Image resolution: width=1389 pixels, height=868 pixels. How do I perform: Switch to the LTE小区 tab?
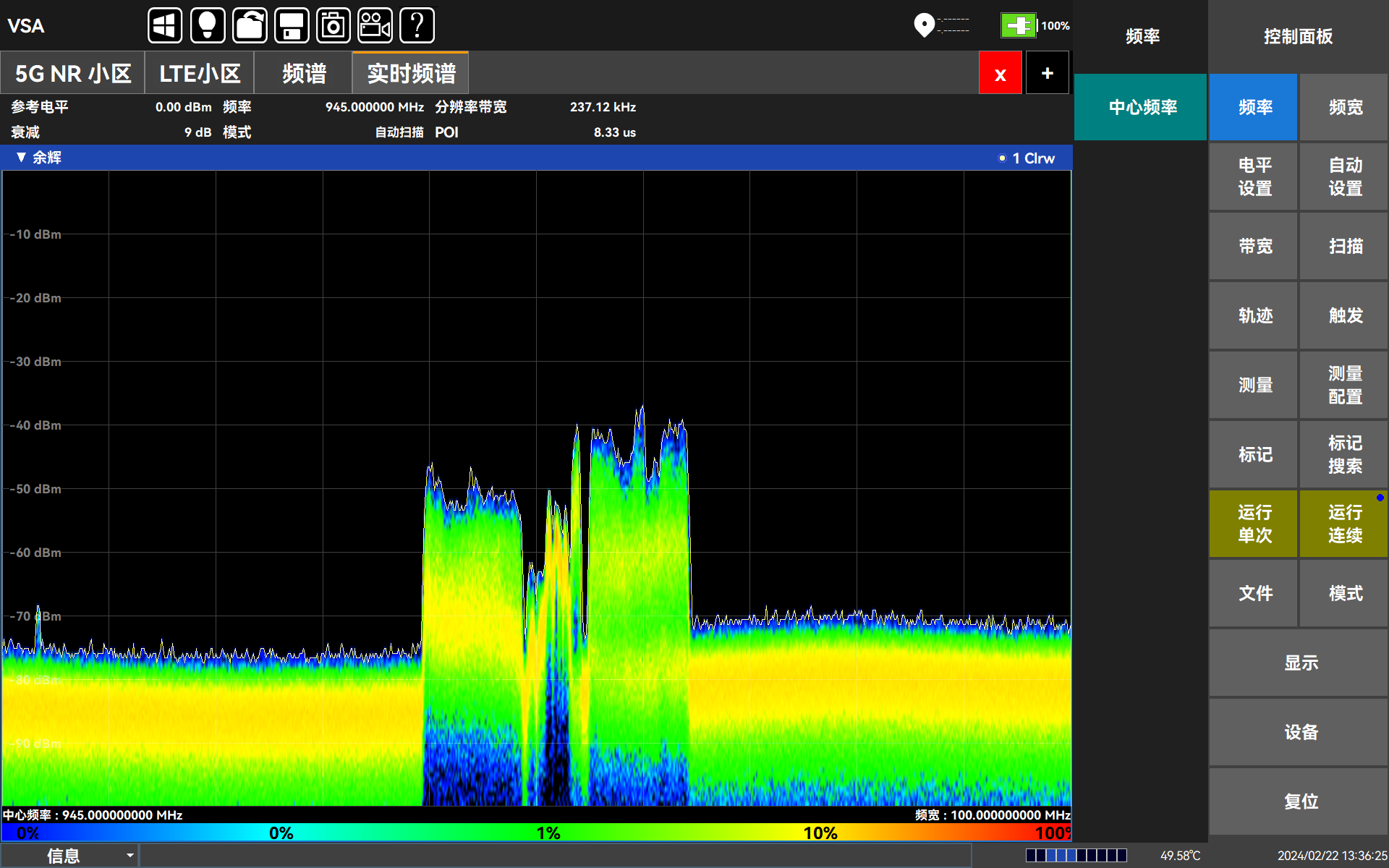(200, 73)
